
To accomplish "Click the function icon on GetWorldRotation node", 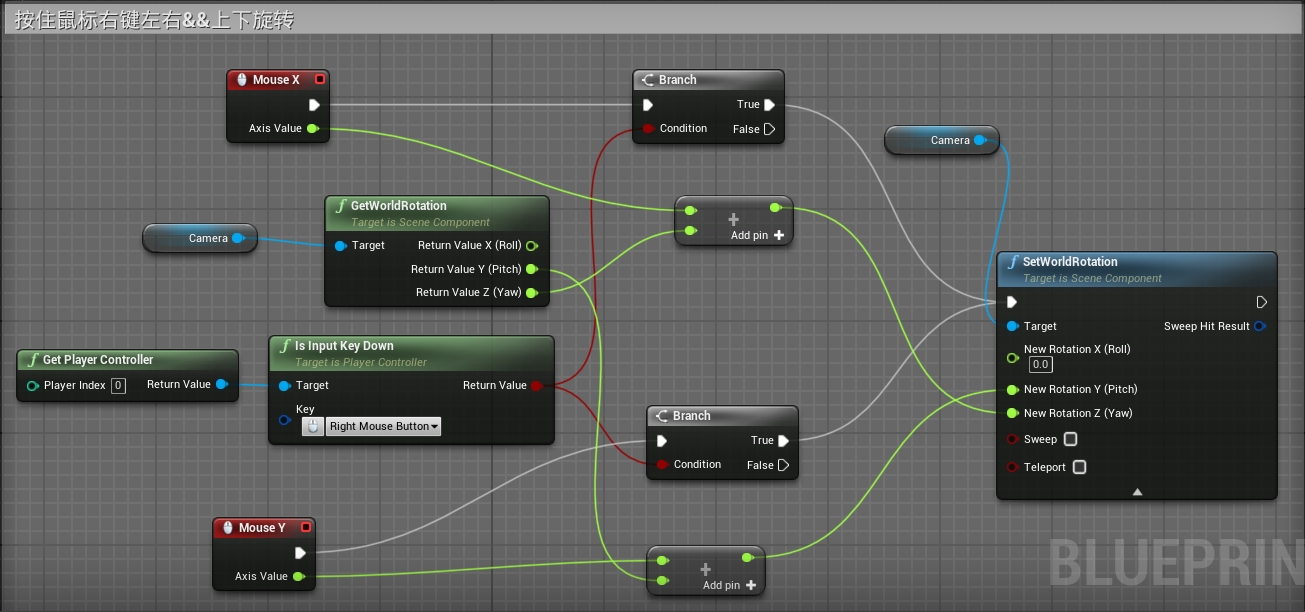I will 340,206.
